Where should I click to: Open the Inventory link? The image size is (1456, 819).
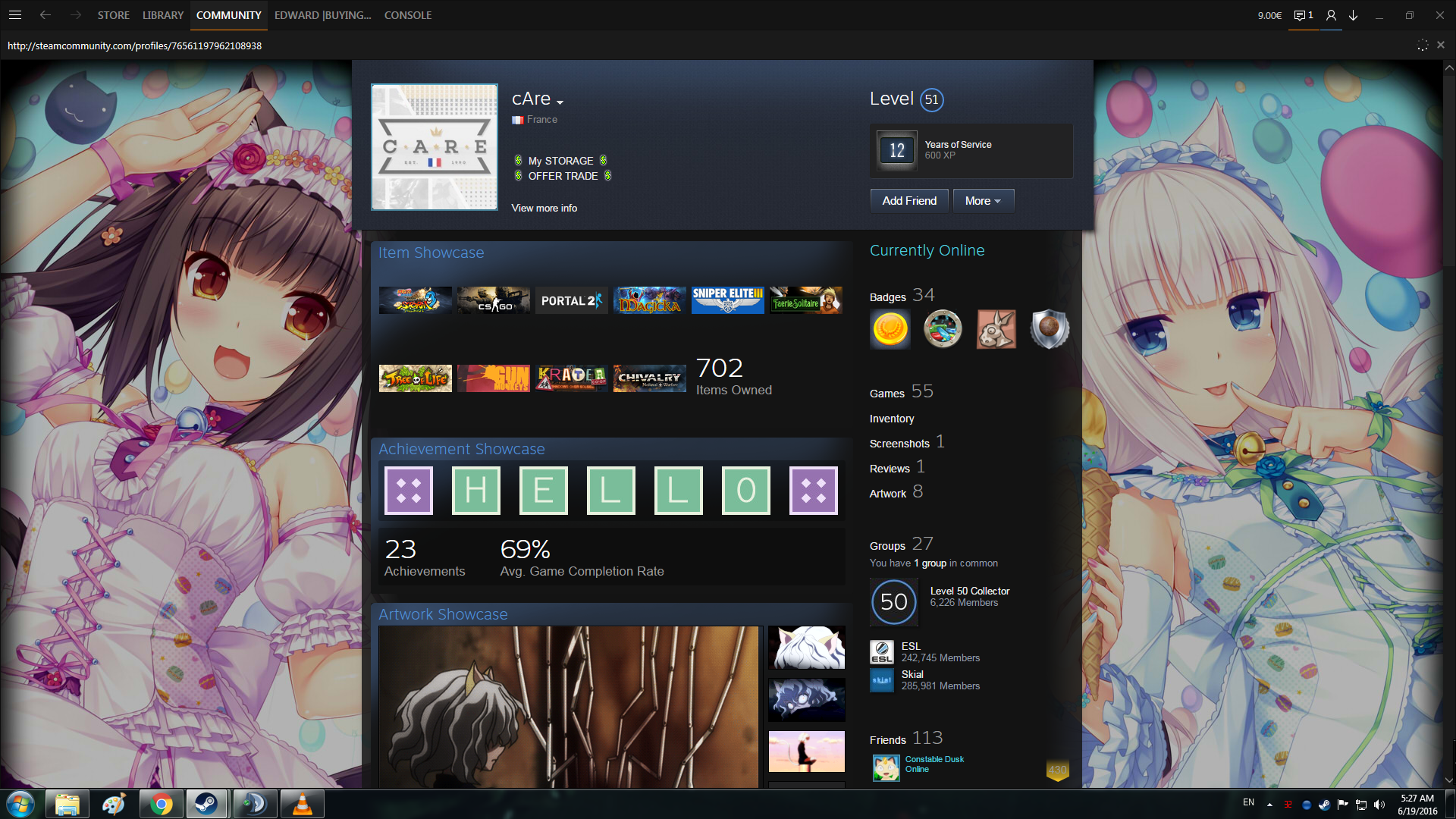click(892, 419)
